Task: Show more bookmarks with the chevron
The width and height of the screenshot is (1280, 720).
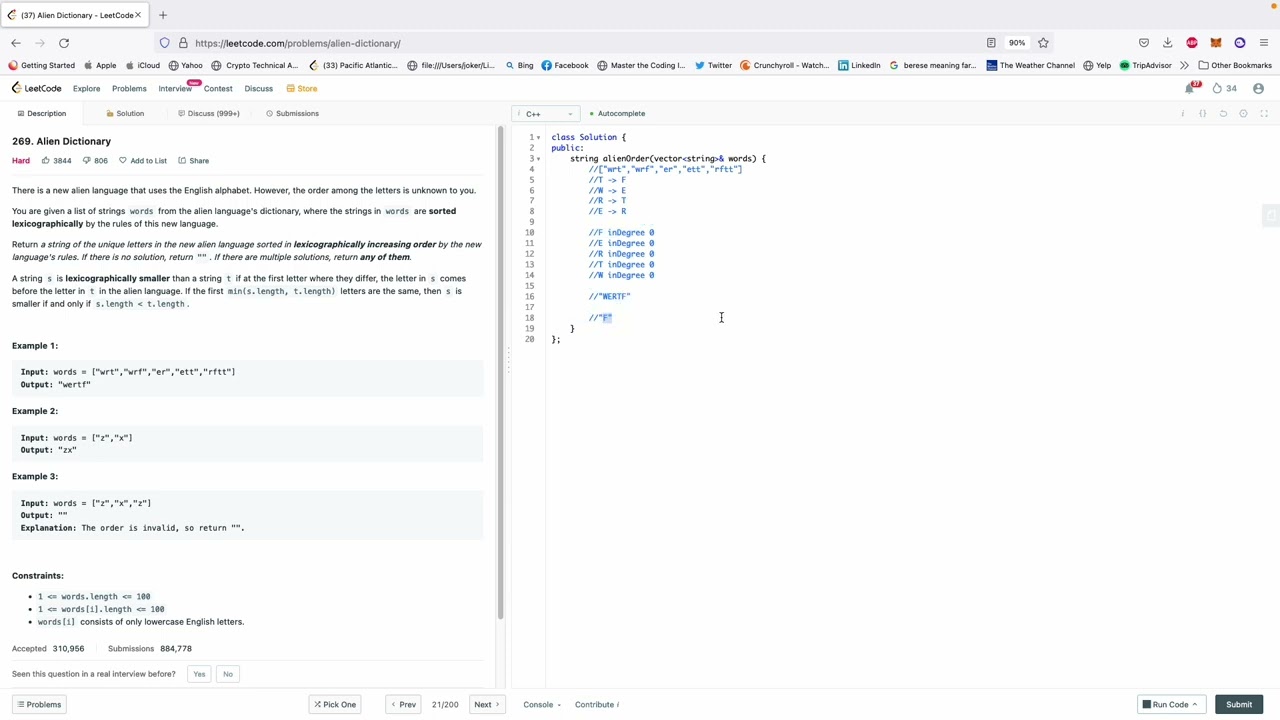Action: pos(1184,65)
